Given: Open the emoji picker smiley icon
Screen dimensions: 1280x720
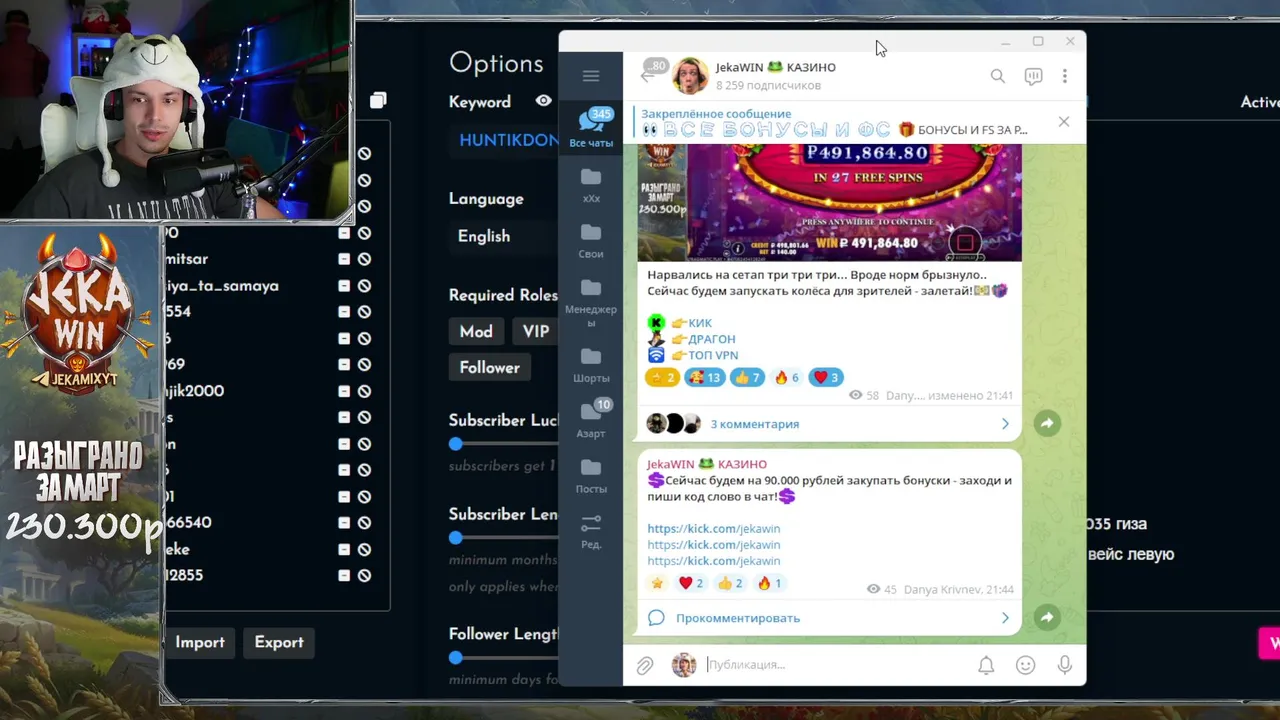Looking at the screenshot, I should pyautogui.click(x=1025, y=665).
